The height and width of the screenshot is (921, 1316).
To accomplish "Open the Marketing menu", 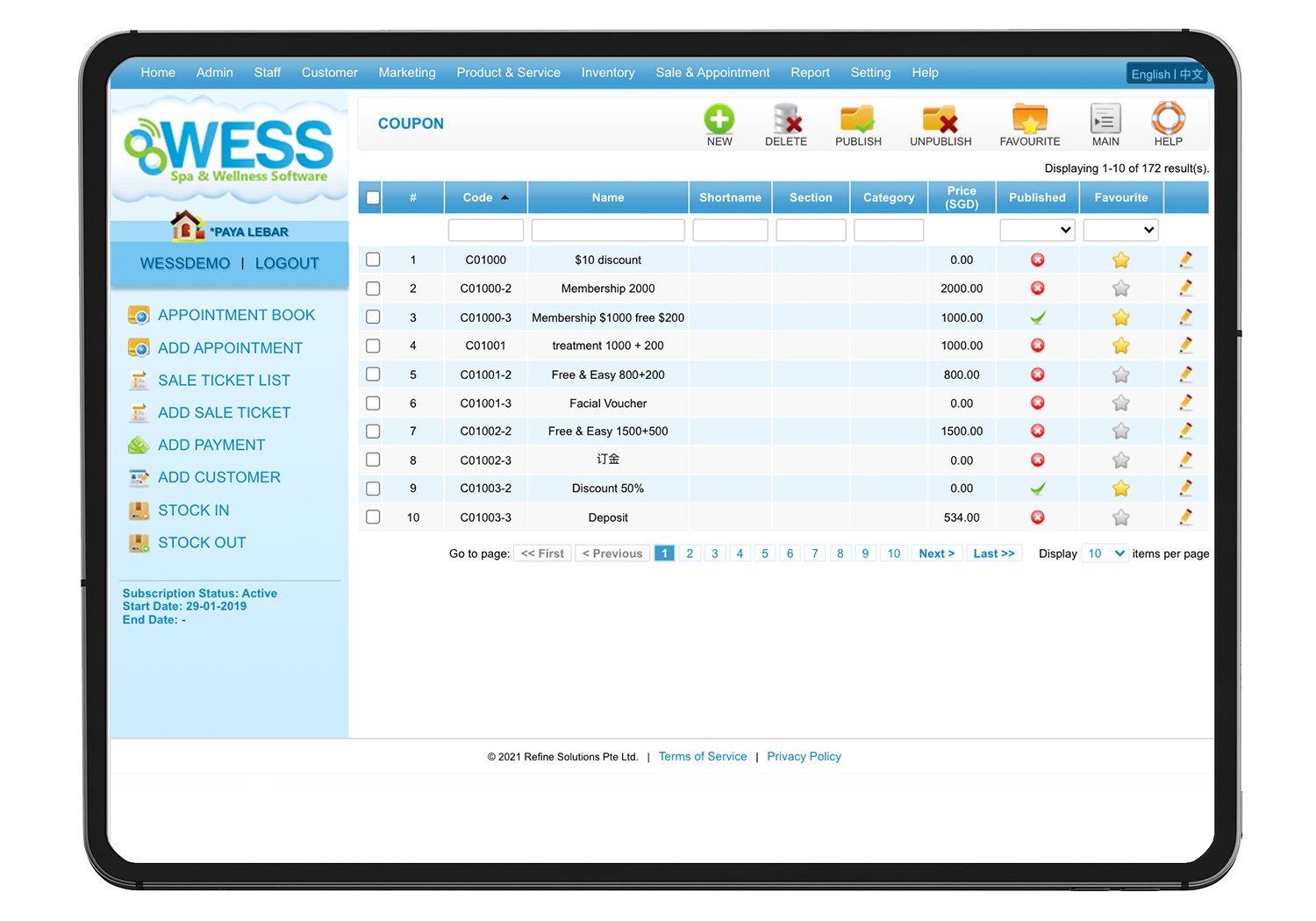I will click(407, 73).
